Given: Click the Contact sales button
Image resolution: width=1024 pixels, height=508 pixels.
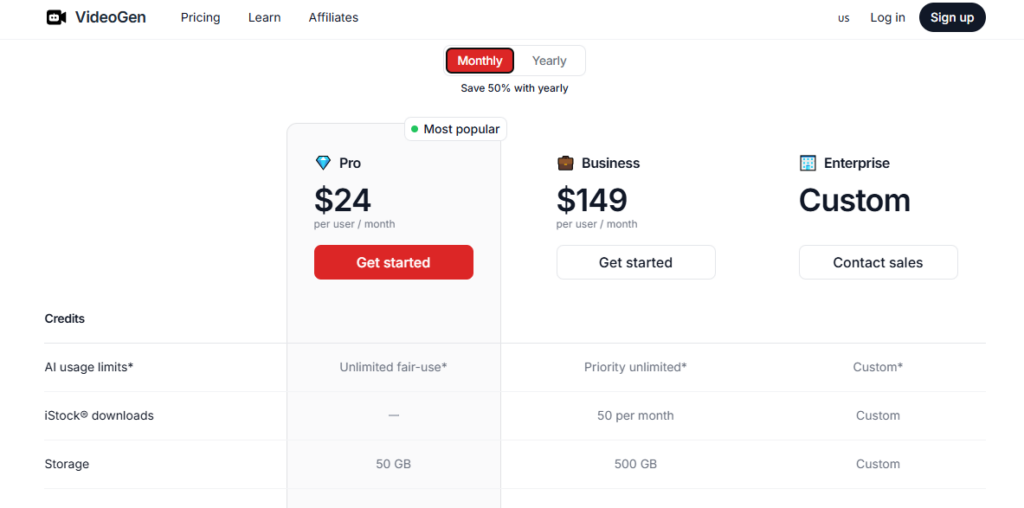Looking at the screenshot, I should [x=878, y=262].
